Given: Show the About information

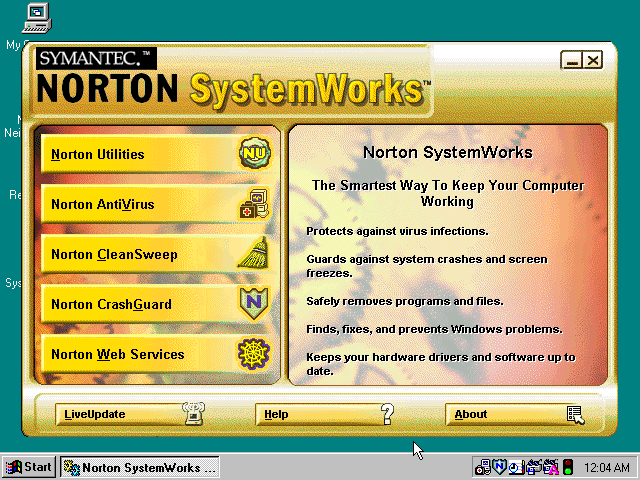Looking at the screenshot, I should pyautogui.click(x=516, y=414).
